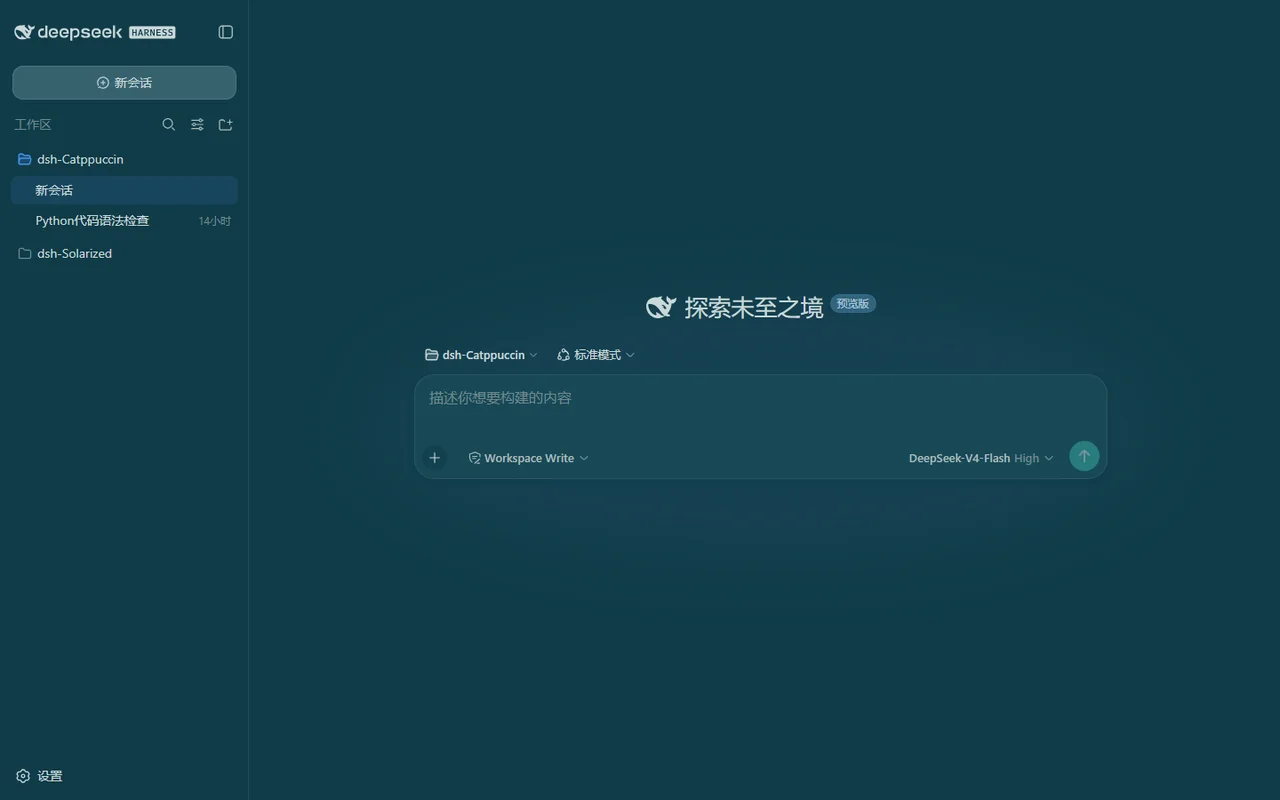Click the whale logo beside the heading
Image resolution: width=1280 pixels, height=800 pixels.
661,307
